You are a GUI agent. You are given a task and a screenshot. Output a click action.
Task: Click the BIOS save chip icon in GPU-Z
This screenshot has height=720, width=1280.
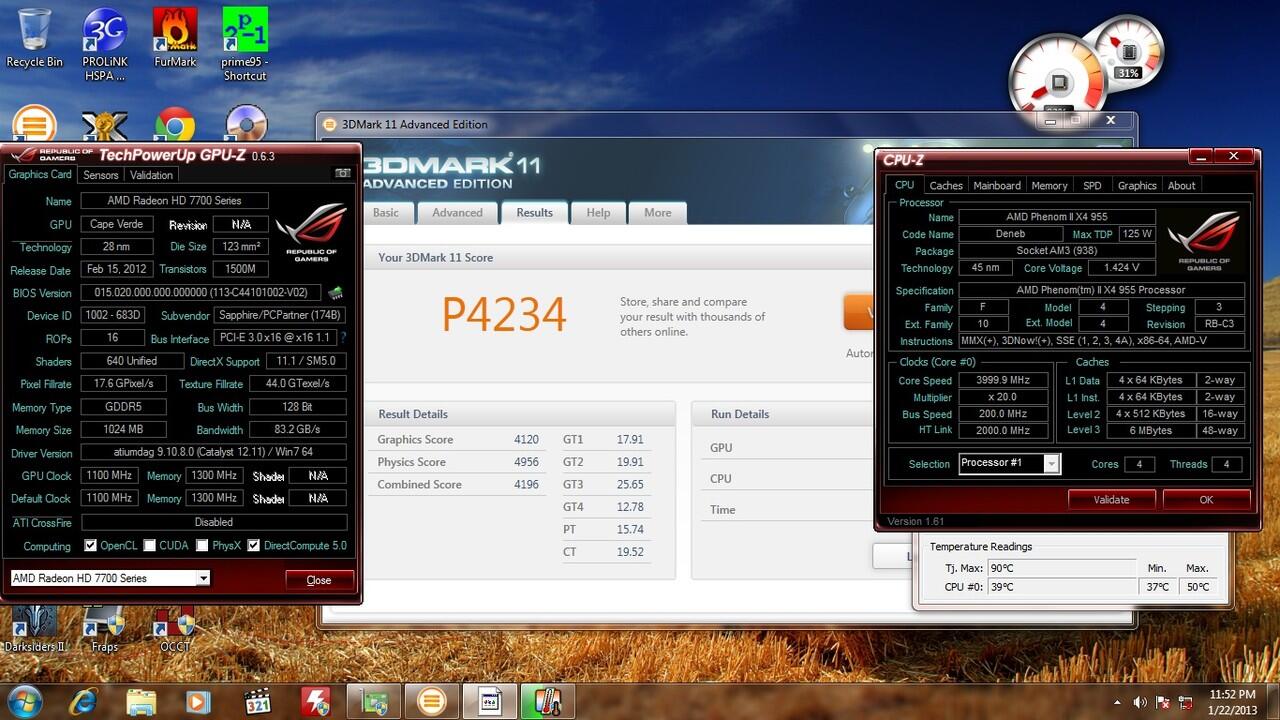[336, 293]
